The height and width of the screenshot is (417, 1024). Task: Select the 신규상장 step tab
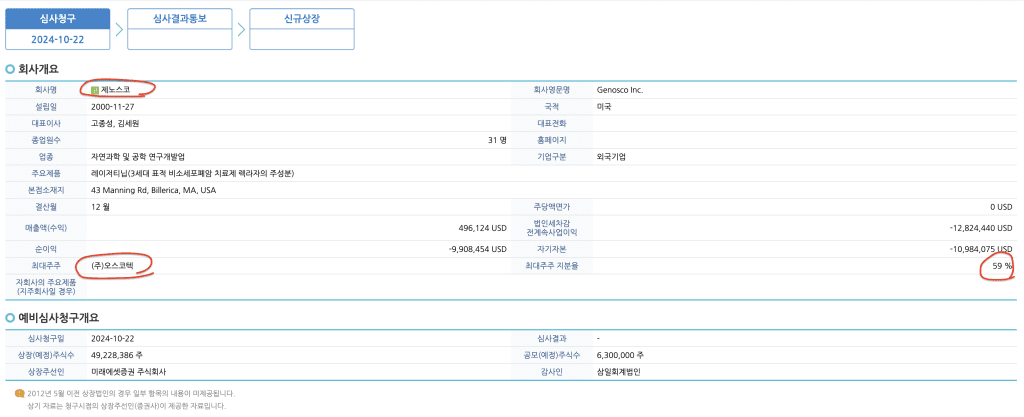click(x=301, y=18)
